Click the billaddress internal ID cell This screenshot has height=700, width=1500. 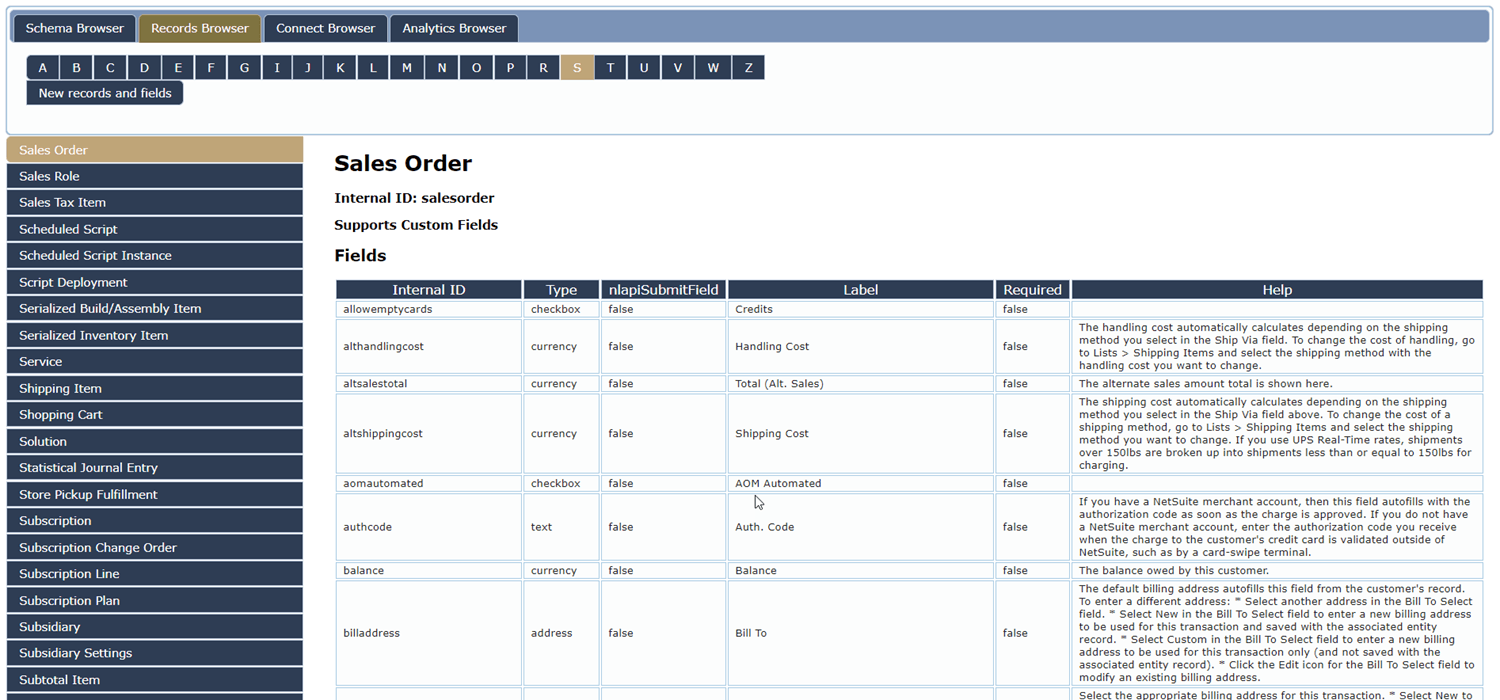pos(429,633)
